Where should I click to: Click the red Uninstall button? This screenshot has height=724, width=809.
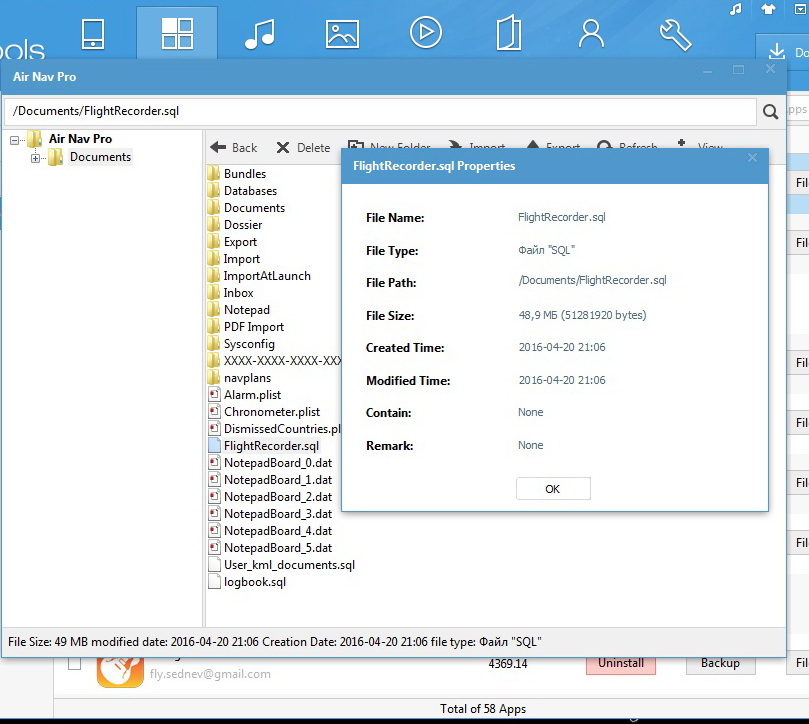click(620, 663)
